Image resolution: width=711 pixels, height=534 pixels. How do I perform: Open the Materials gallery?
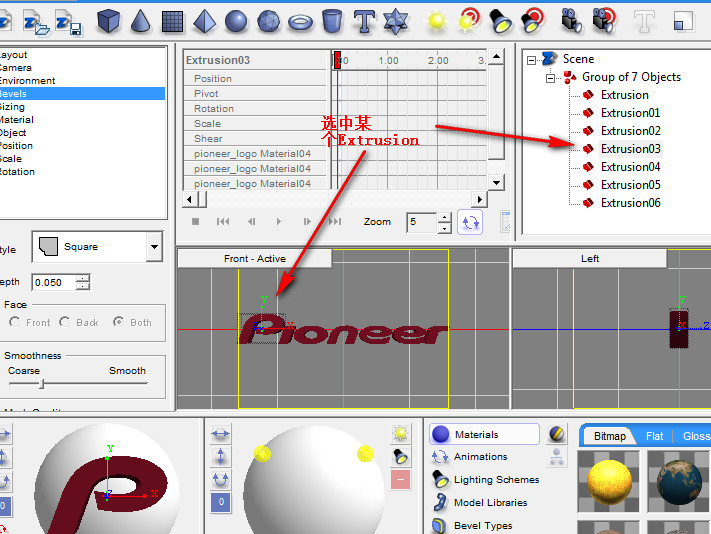coord(484,434)
